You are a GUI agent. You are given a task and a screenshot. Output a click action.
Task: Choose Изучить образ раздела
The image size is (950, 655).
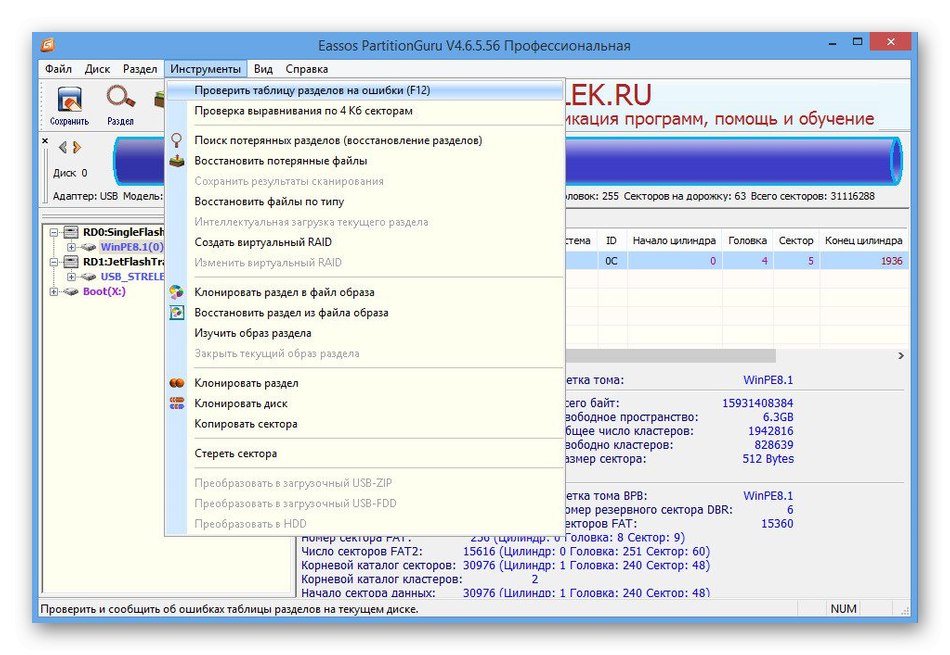(x=365, y=333)
